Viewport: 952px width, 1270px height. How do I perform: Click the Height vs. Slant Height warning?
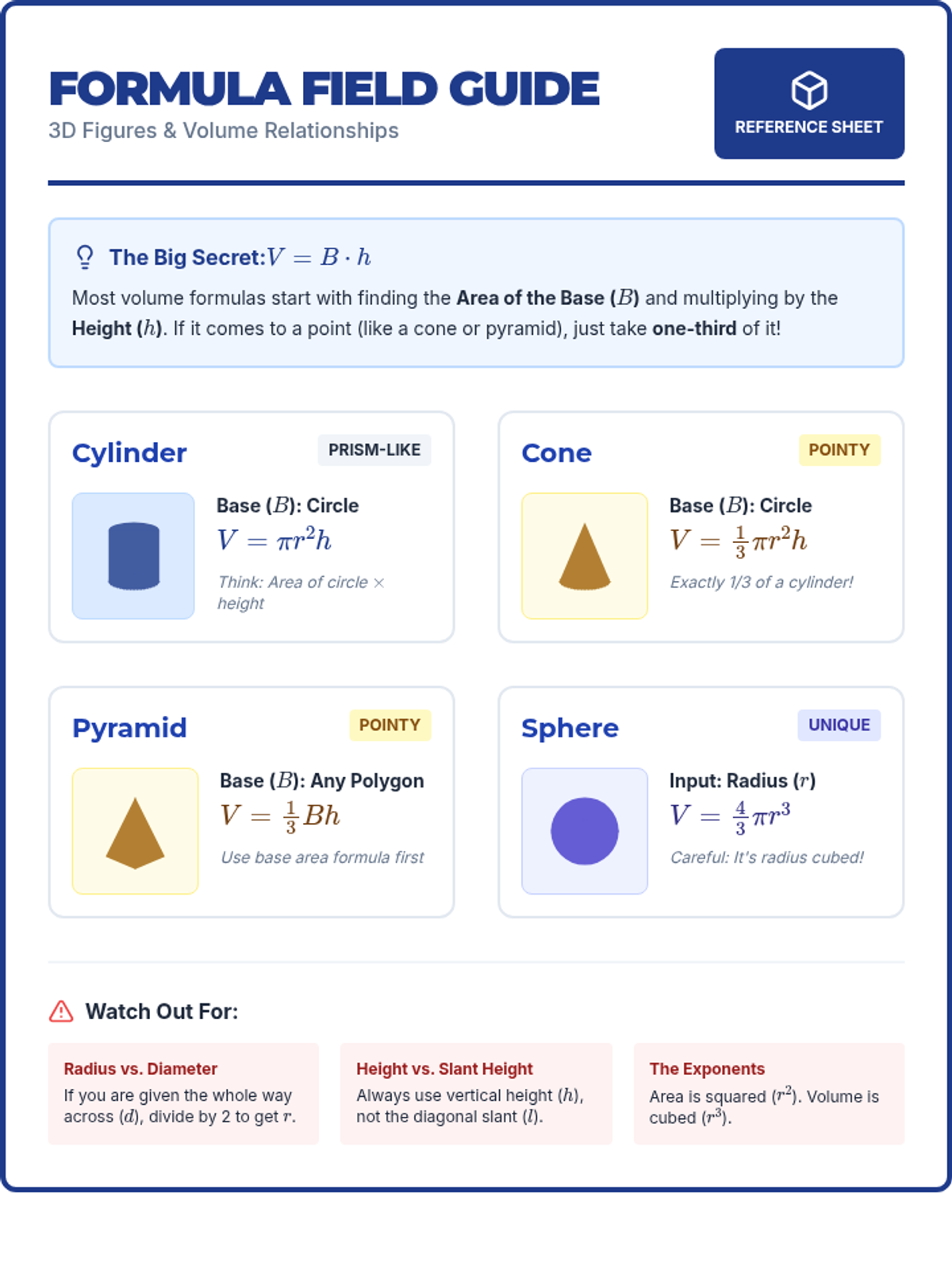[x=476, y=1093]
